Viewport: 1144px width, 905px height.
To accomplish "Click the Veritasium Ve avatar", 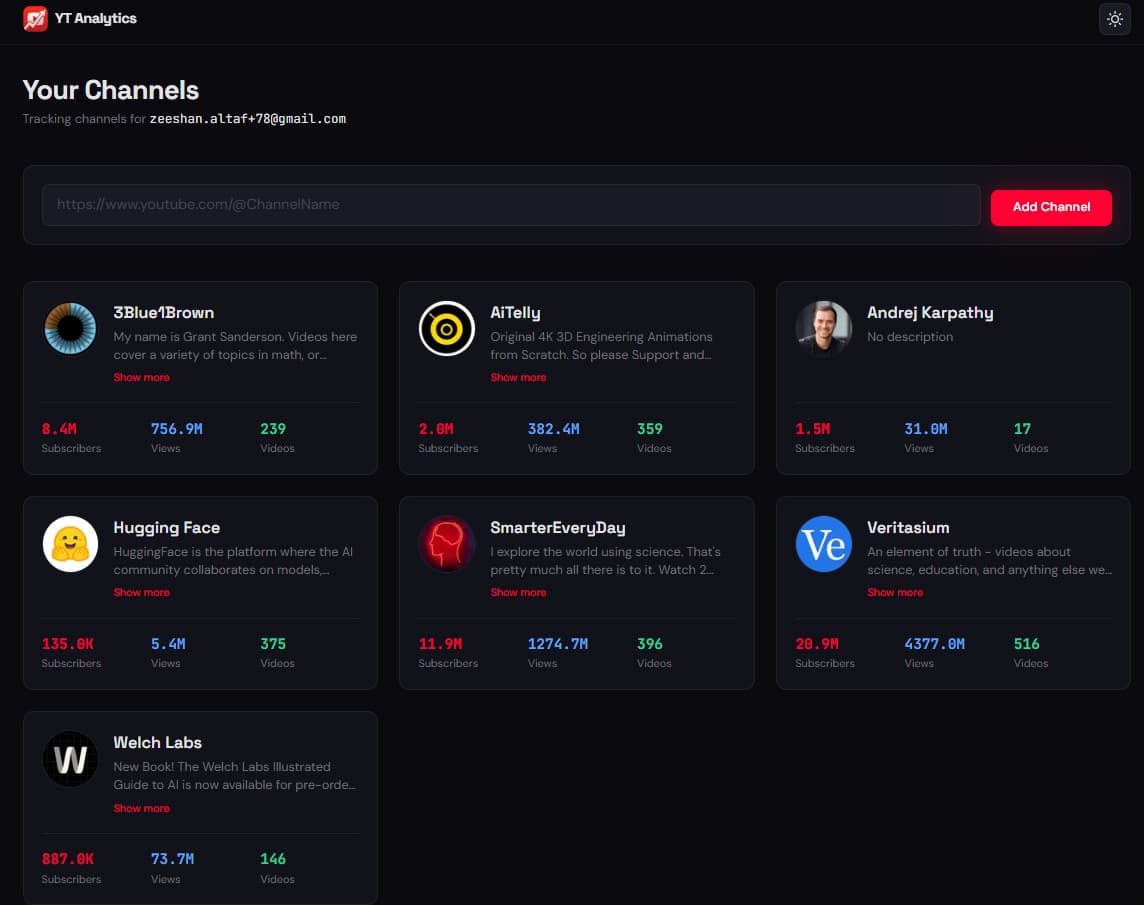I will coord(824,544).
